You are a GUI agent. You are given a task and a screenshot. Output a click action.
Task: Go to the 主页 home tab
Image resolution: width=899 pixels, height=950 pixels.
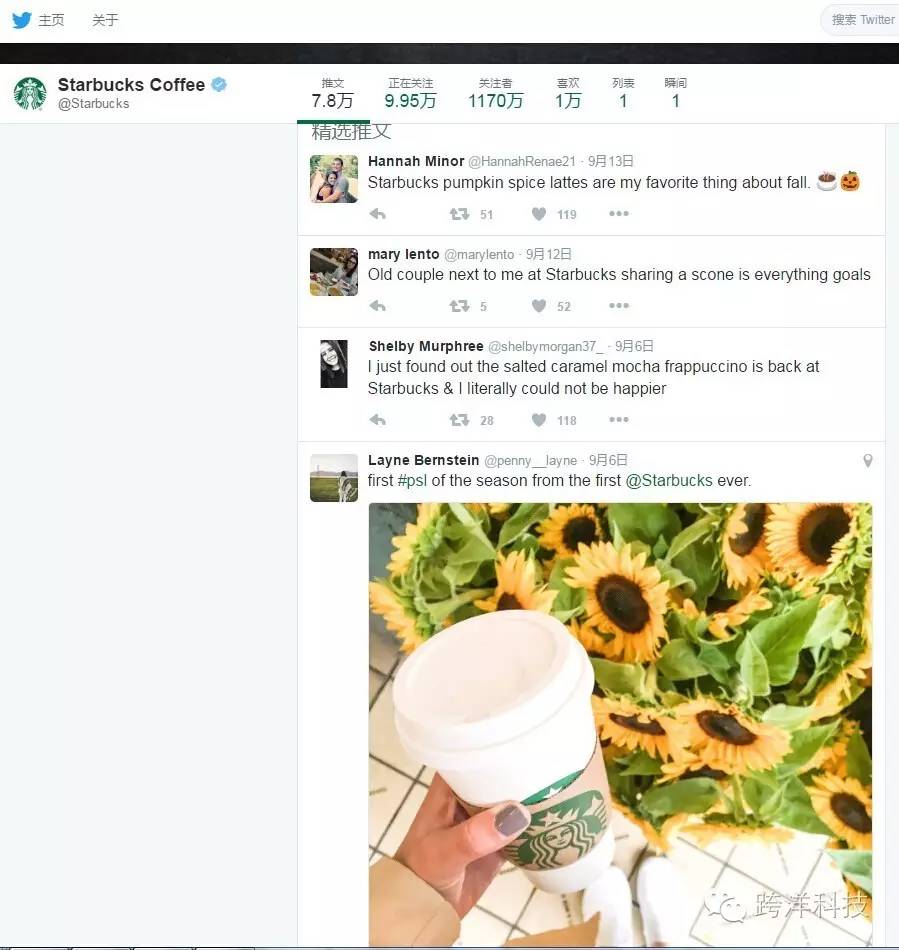click(x=51, y=20)
